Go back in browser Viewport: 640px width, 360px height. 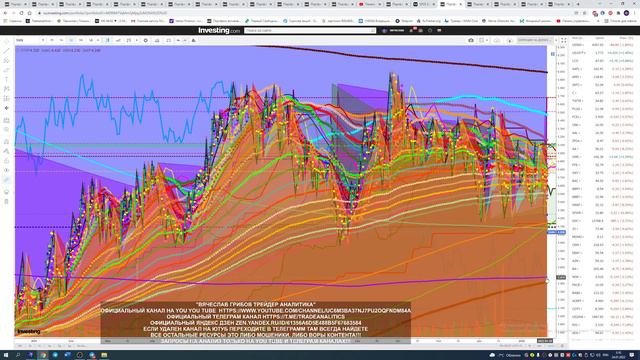(x=5, y=13)
